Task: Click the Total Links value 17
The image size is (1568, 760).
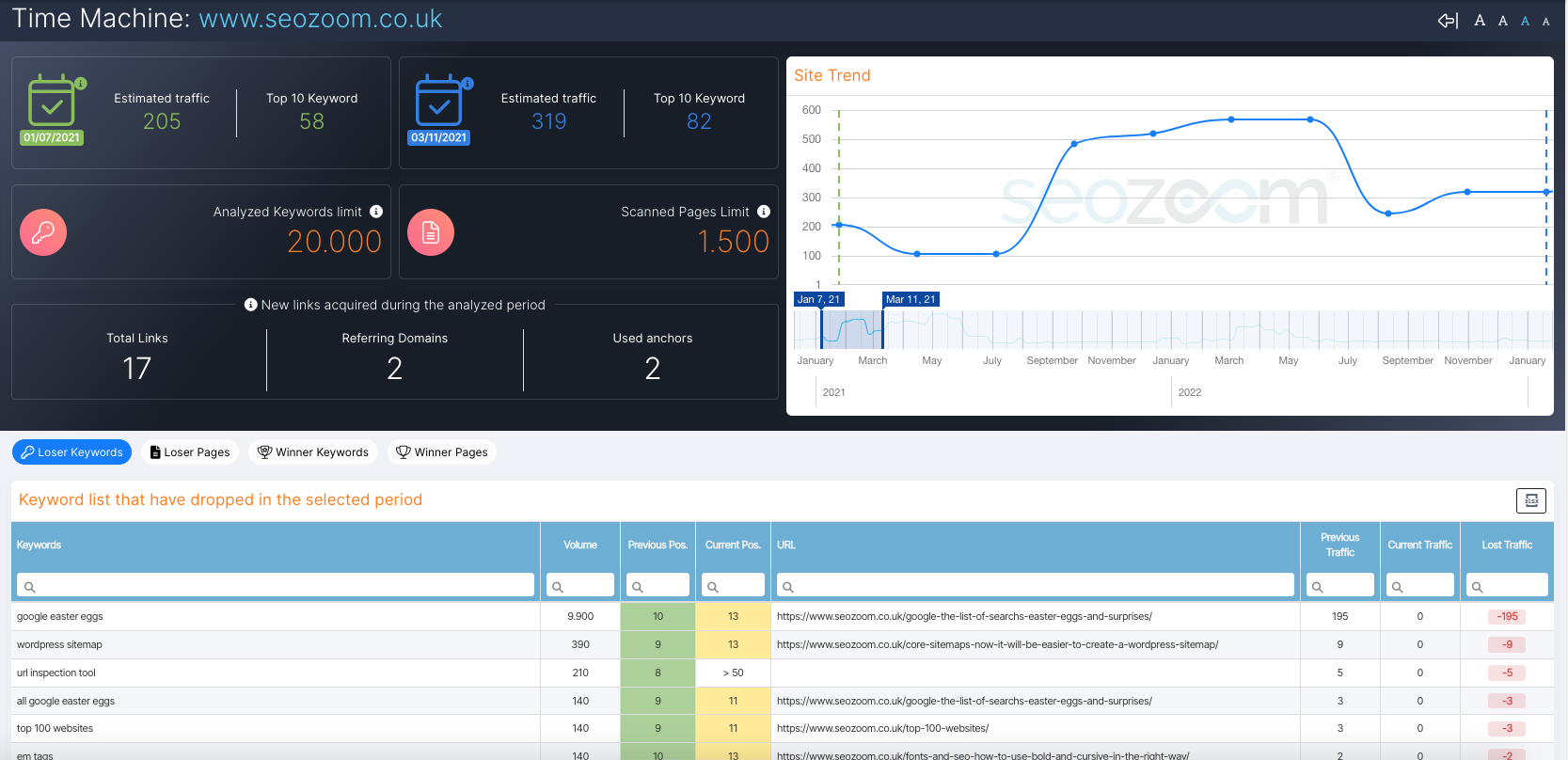Action: pos(137,368)
